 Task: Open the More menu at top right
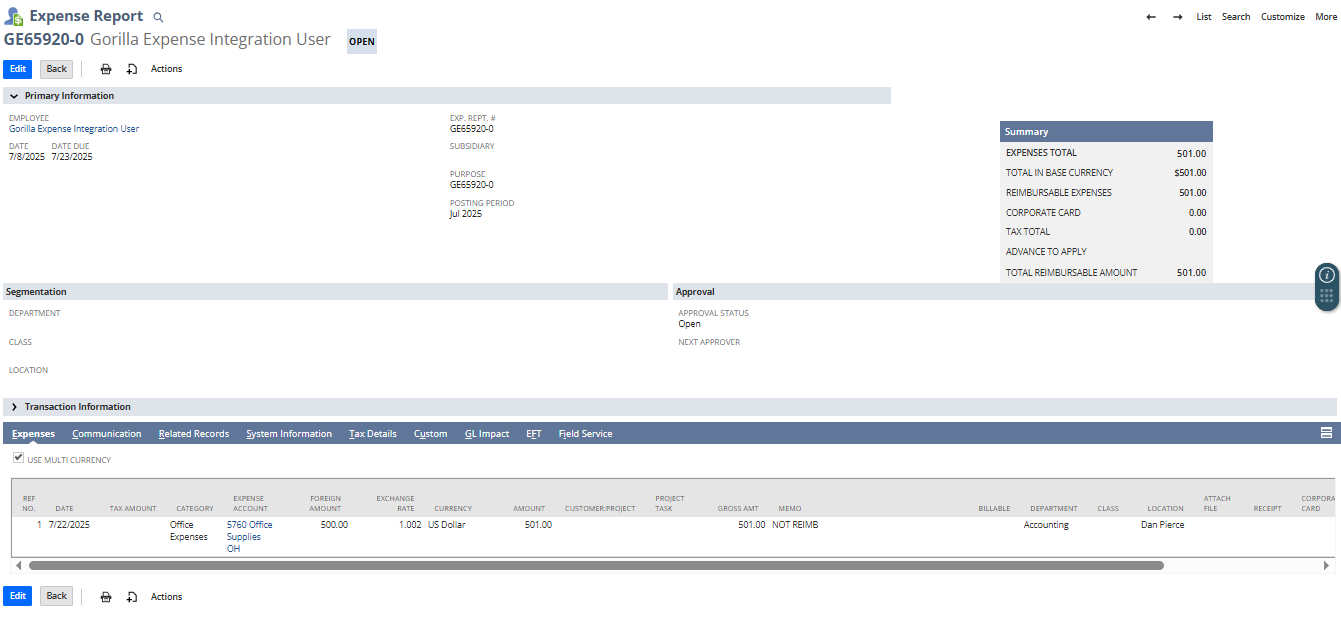1325,17
